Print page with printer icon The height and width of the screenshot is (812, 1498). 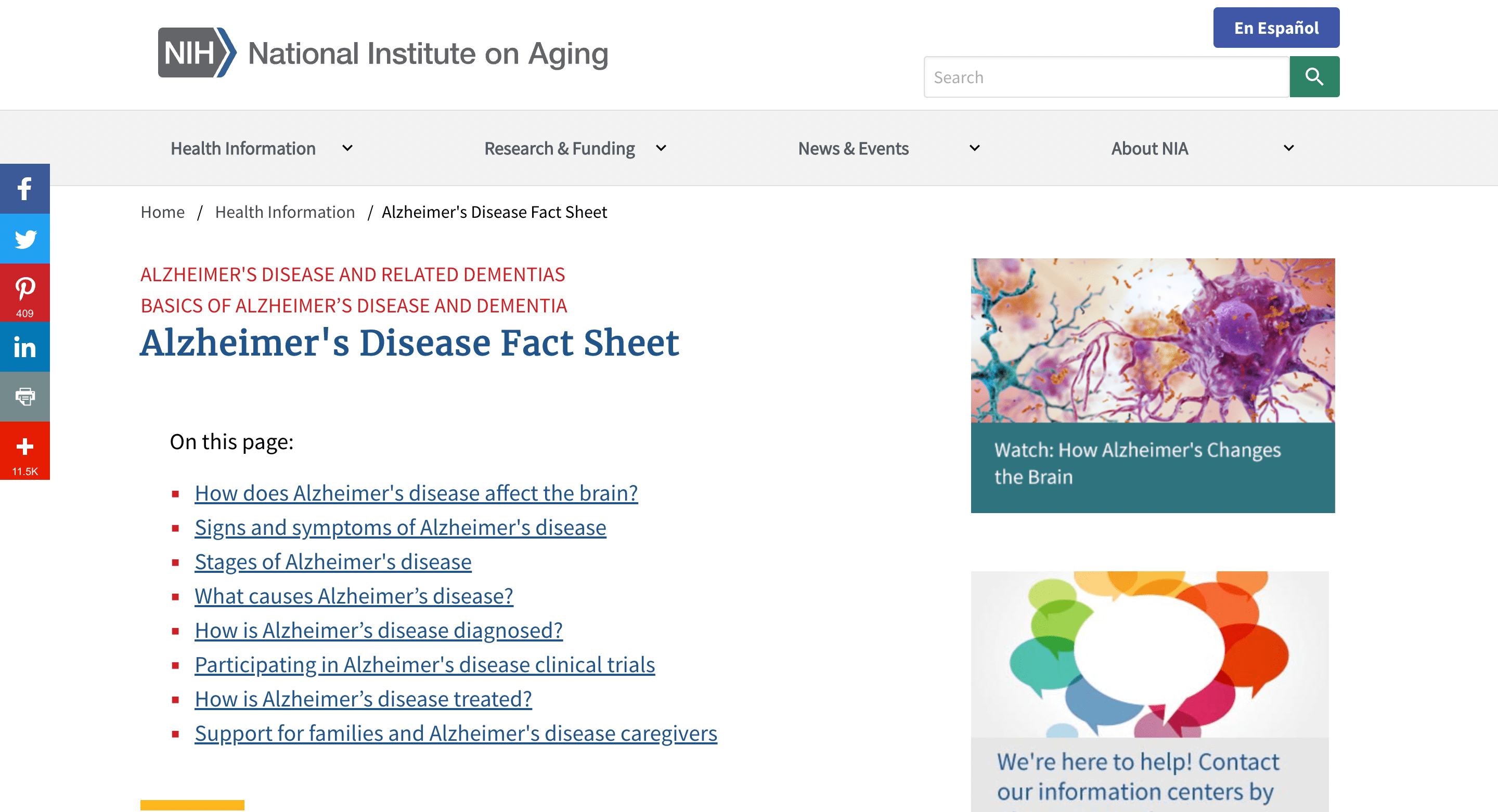[24, 397]
